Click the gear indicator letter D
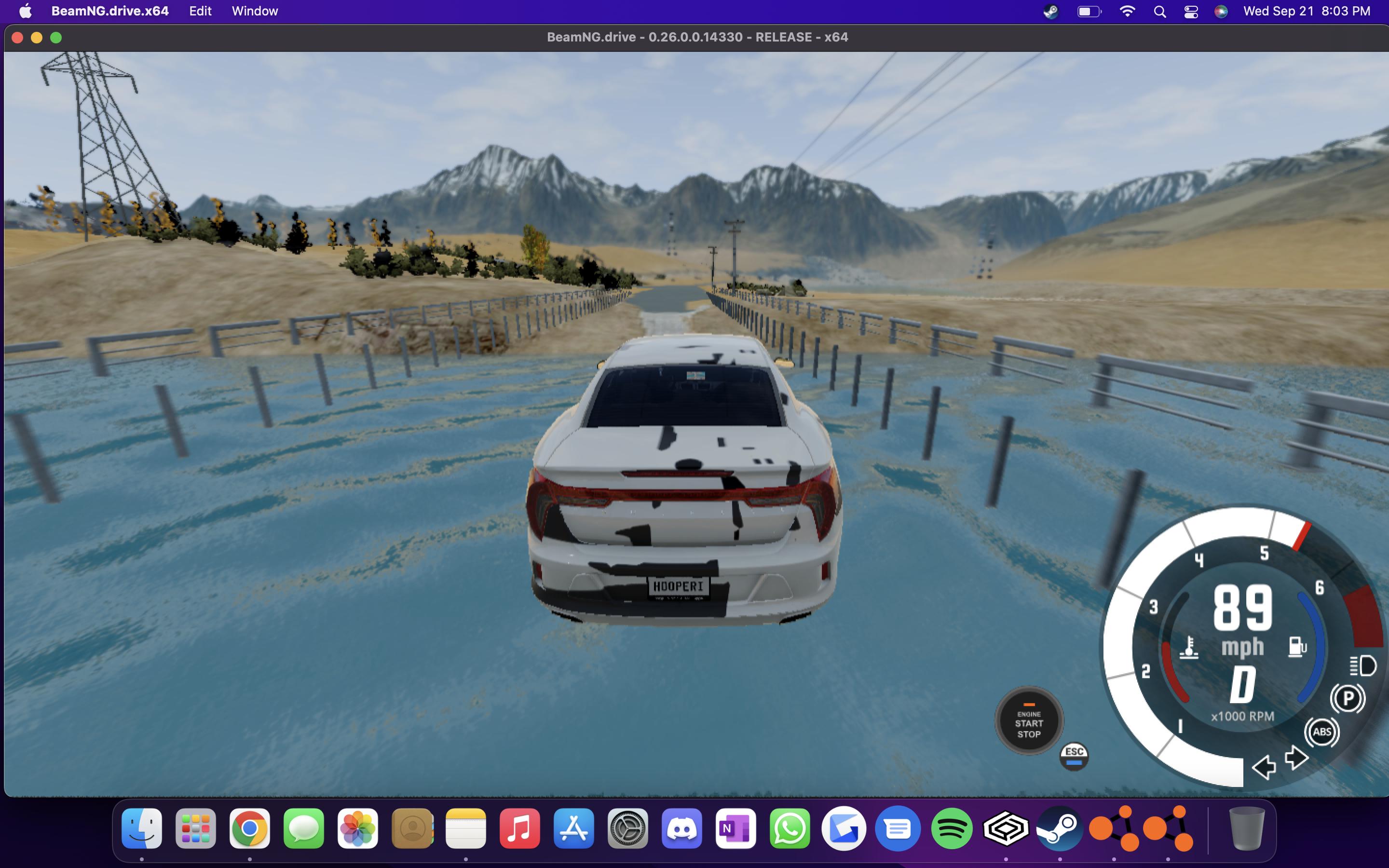The width and height of the screenshot is (1389, 868). click(x=1243, y=684)
